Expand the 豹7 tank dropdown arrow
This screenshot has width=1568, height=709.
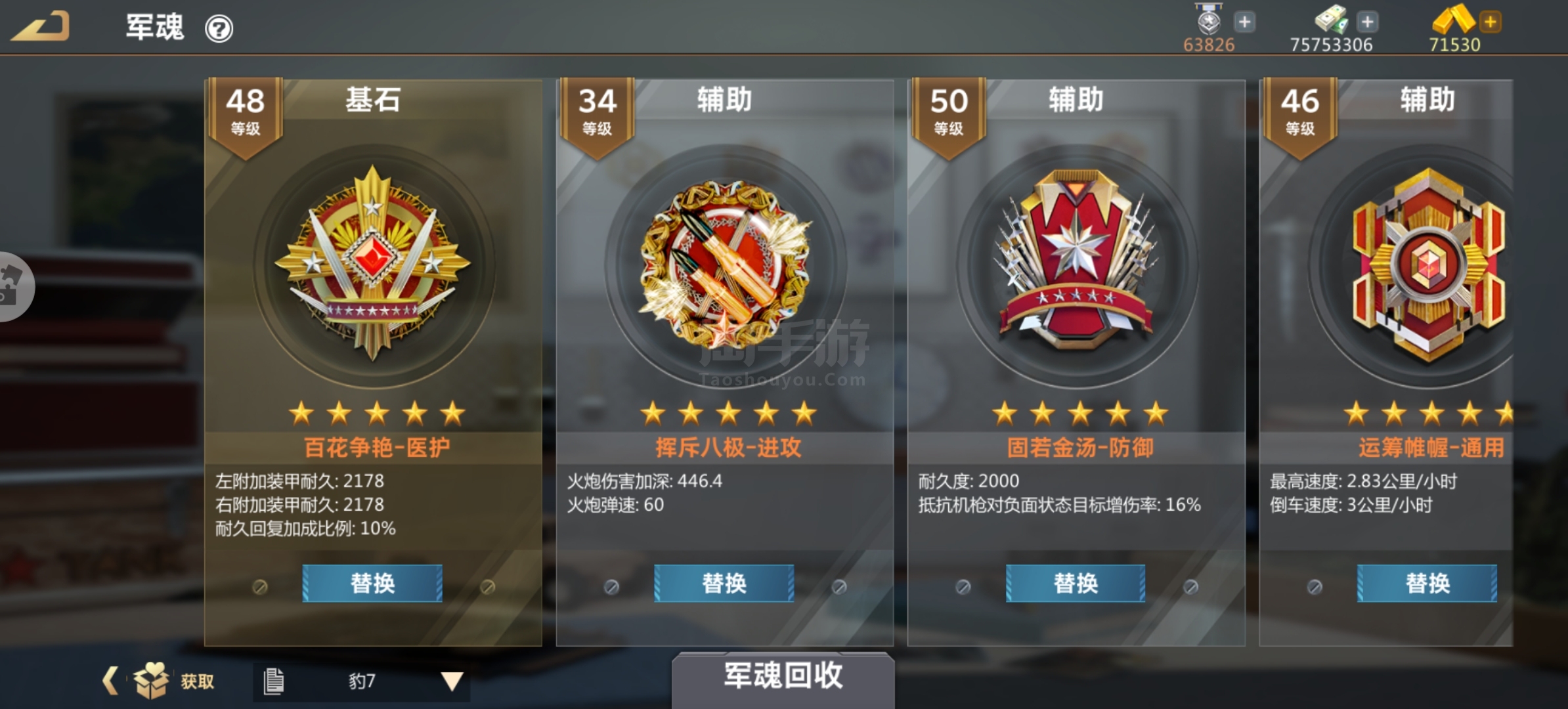(x=452, y=681)
